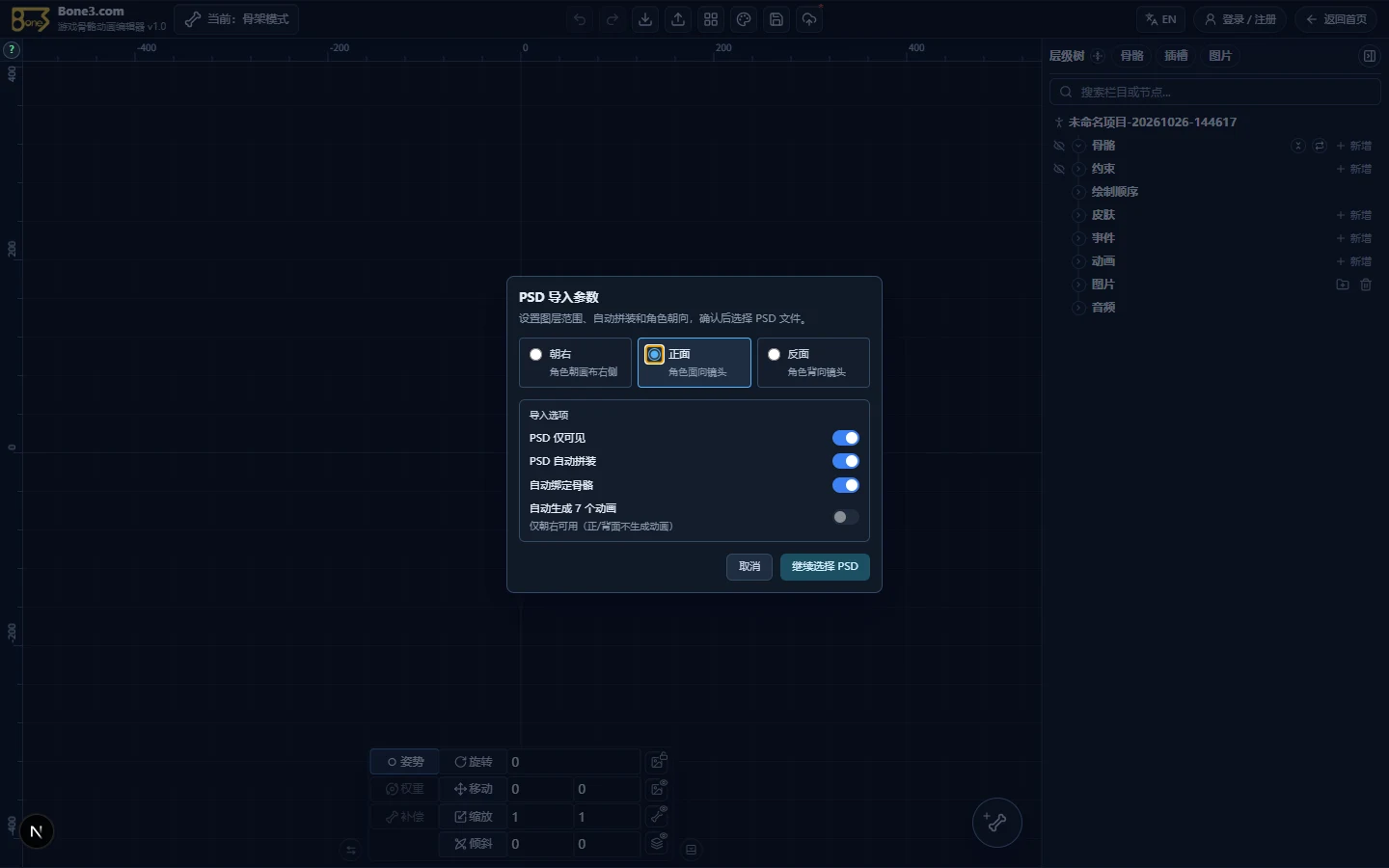
Task: Select the 朝右 orientation radio option
Action: point(575,363)
